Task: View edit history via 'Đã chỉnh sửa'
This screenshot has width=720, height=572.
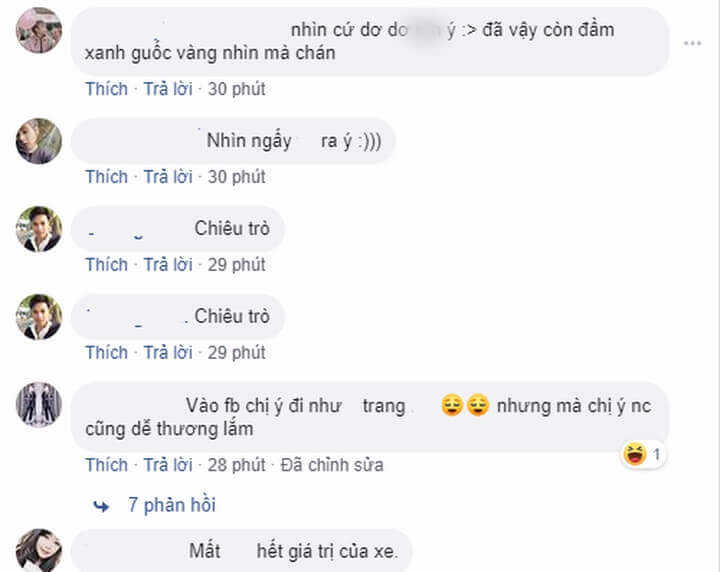Action: click(x=332, y=465)
